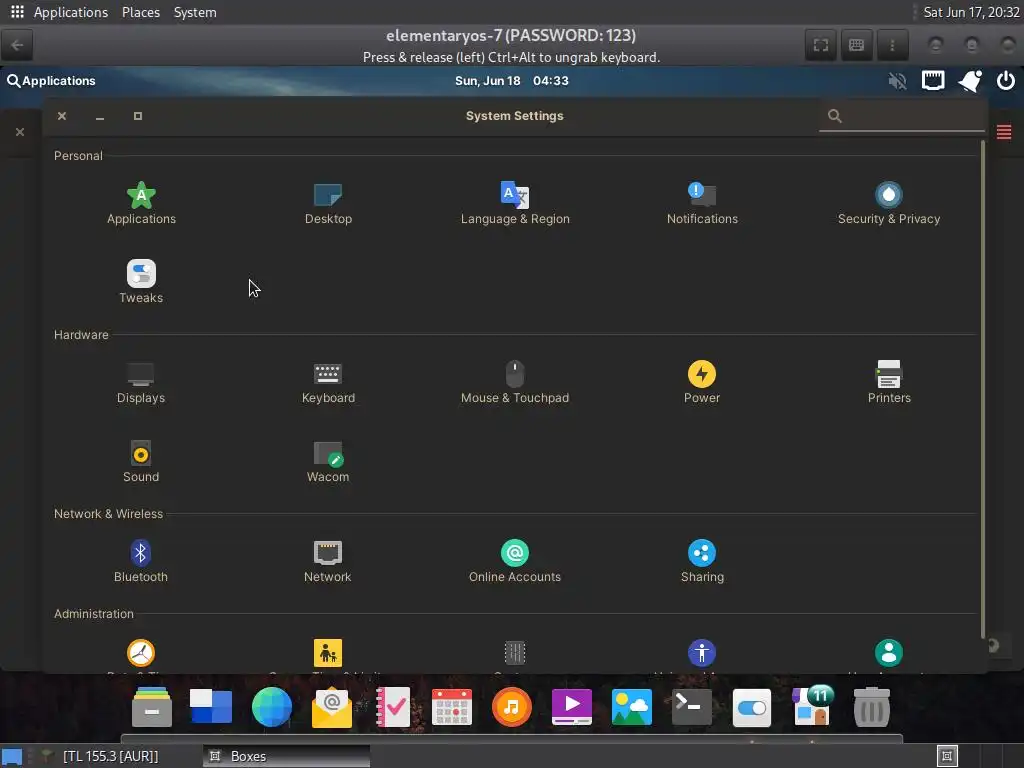Open notifications bell indicator in panel
This screenshot has height=768, width=1024.
tap(970, 81)
